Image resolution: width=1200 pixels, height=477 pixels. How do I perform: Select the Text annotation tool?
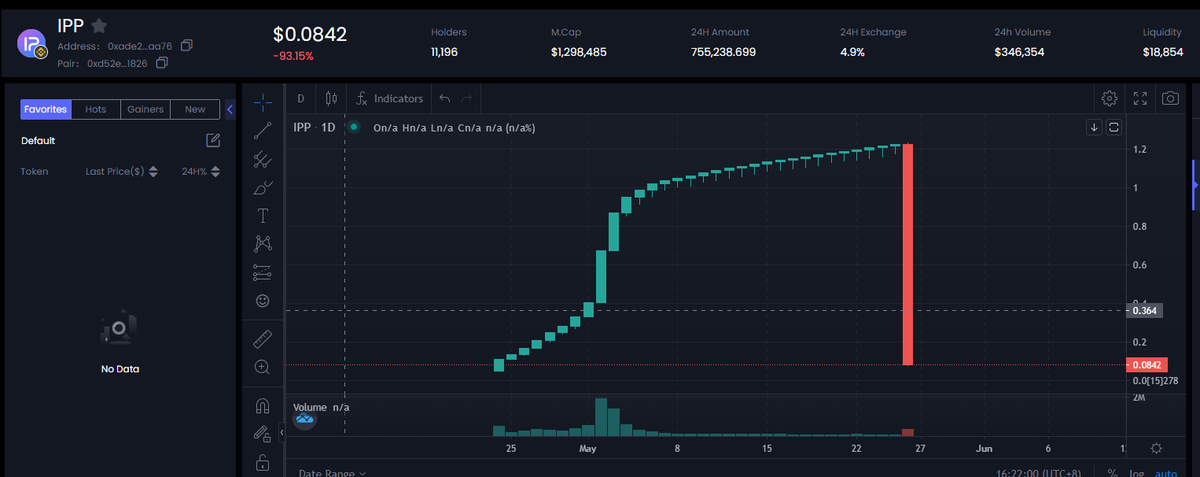coord(262,215)
